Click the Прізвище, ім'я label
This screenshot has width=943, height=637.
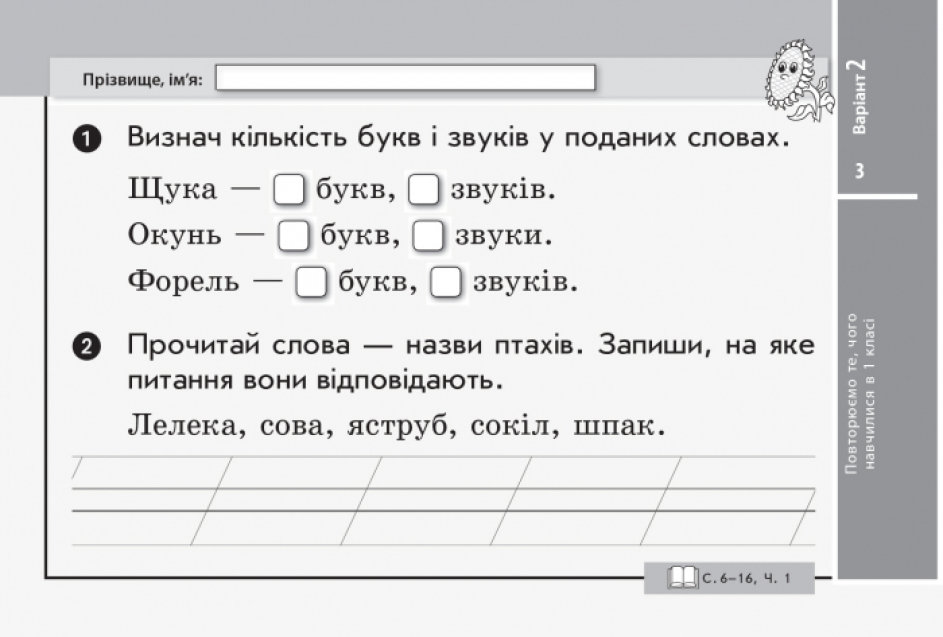click(x=143, y=79)
